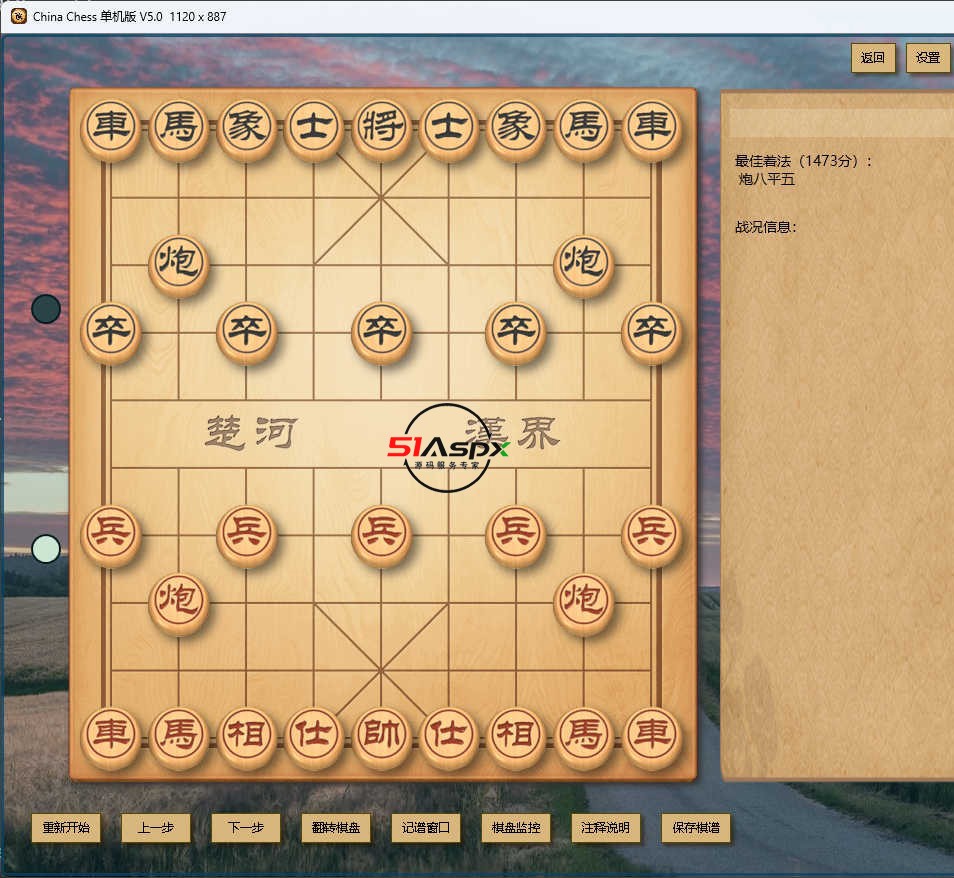
Task: Click the 战况信息 label
Action: click(765, 227)
